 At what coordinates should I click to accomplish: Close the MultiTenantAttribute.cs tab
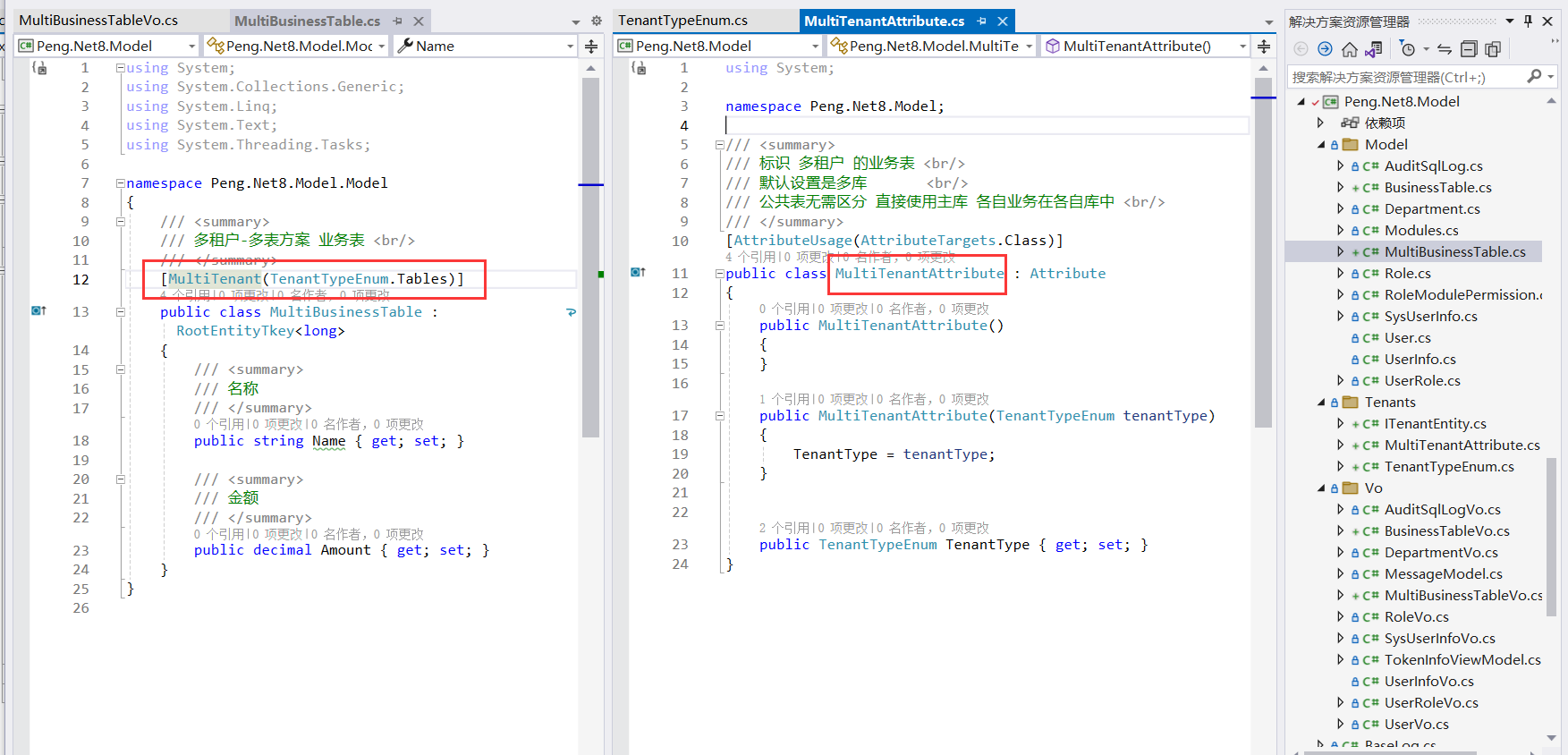coord(1003,21)
